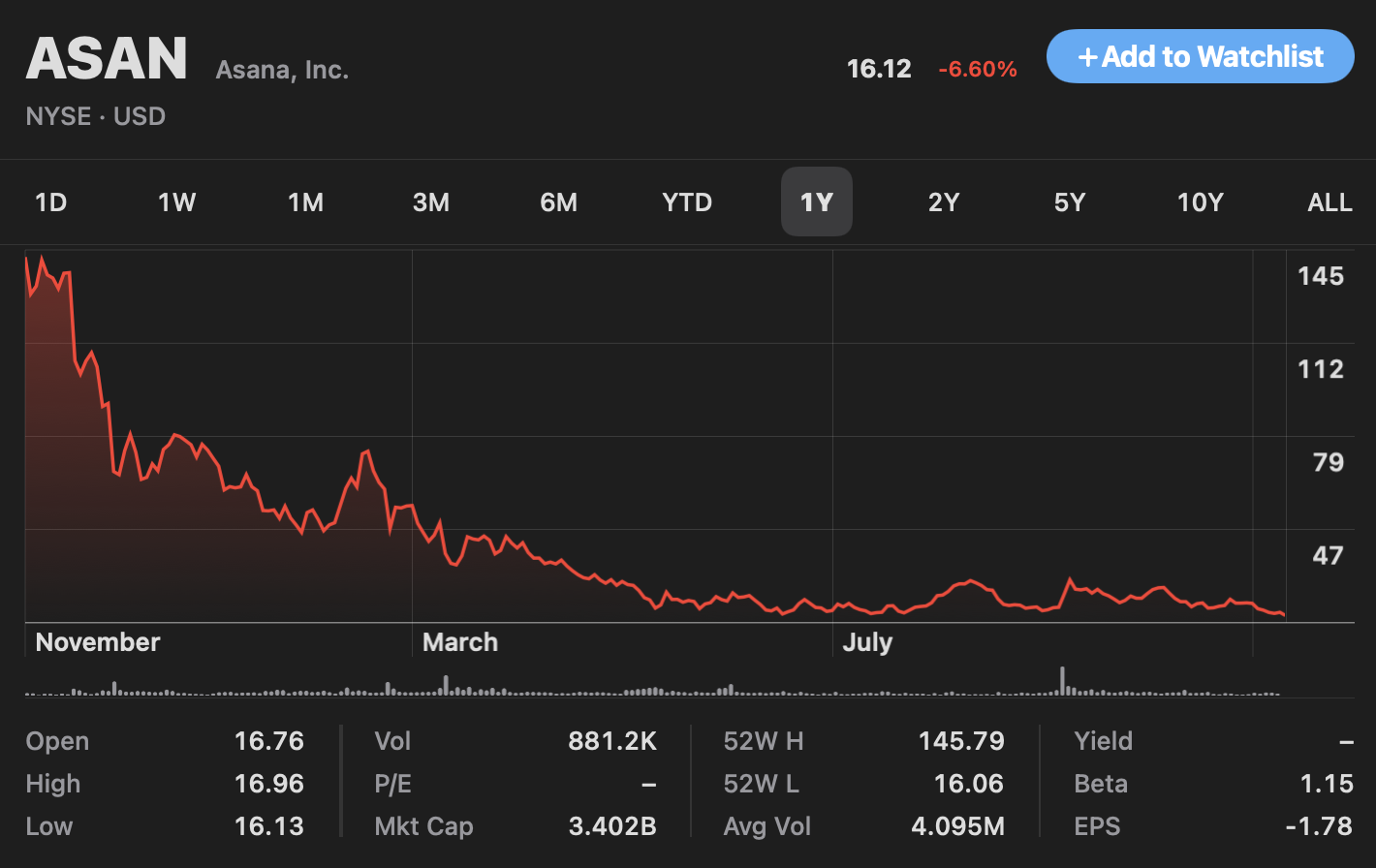Image resolution: width=1376 pixels, height=868 pixels.
Task: Click the 79 price axis label
Action: click(x=1329, y=462)
